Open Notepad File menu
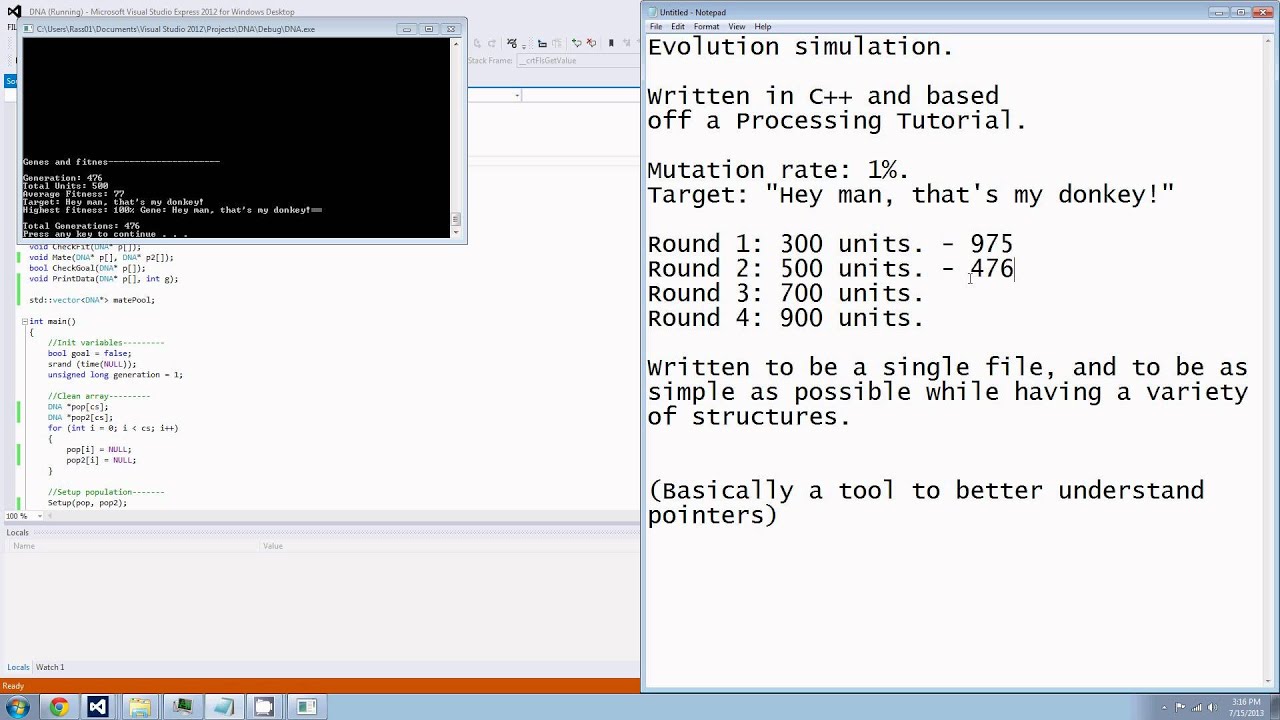Image resolution: width=1280 pixels, height=720 pixels. pos(655,26)
